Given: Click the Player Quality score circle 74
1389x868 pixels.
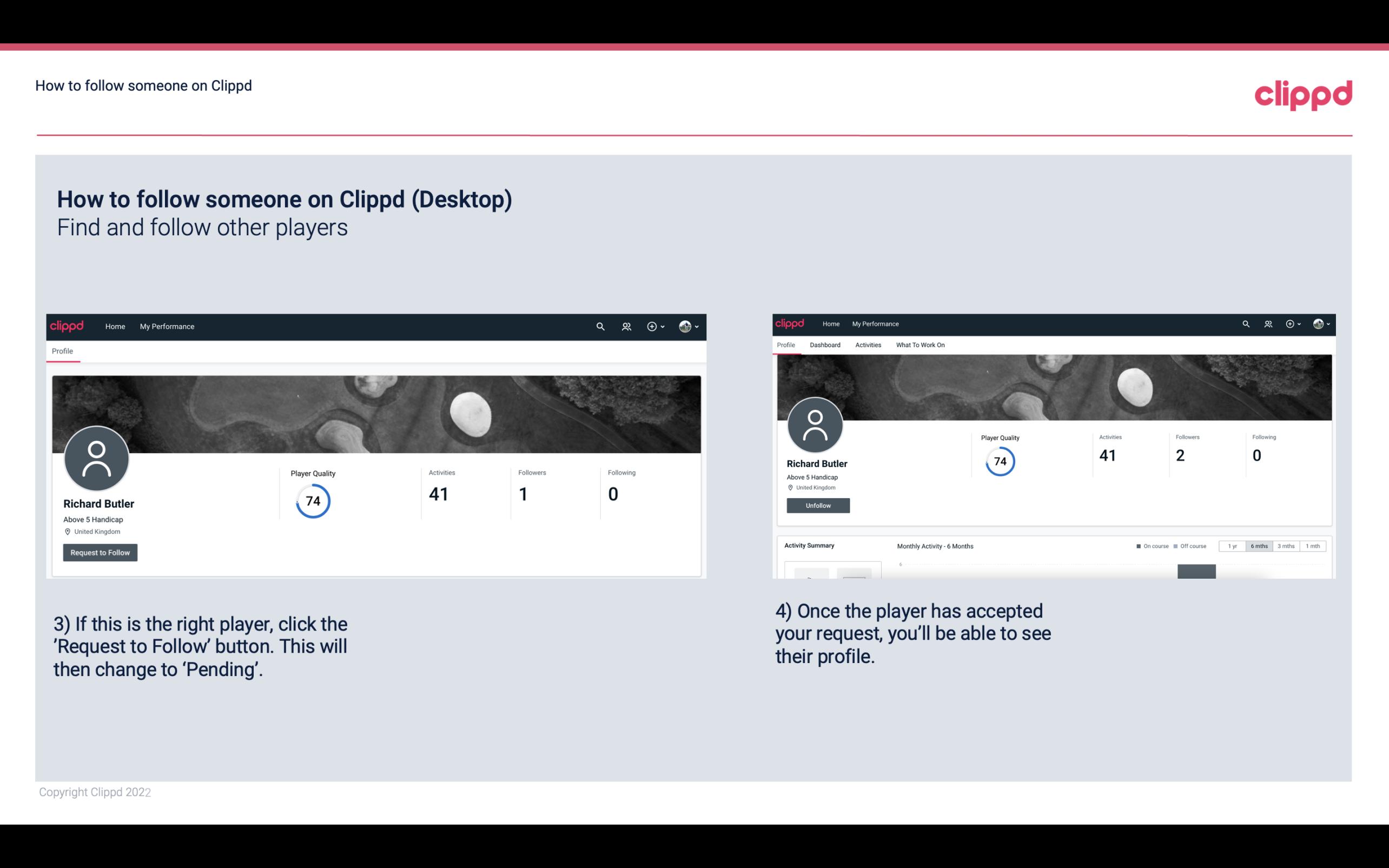Looking at the screenshot, I should click(312, 500).
